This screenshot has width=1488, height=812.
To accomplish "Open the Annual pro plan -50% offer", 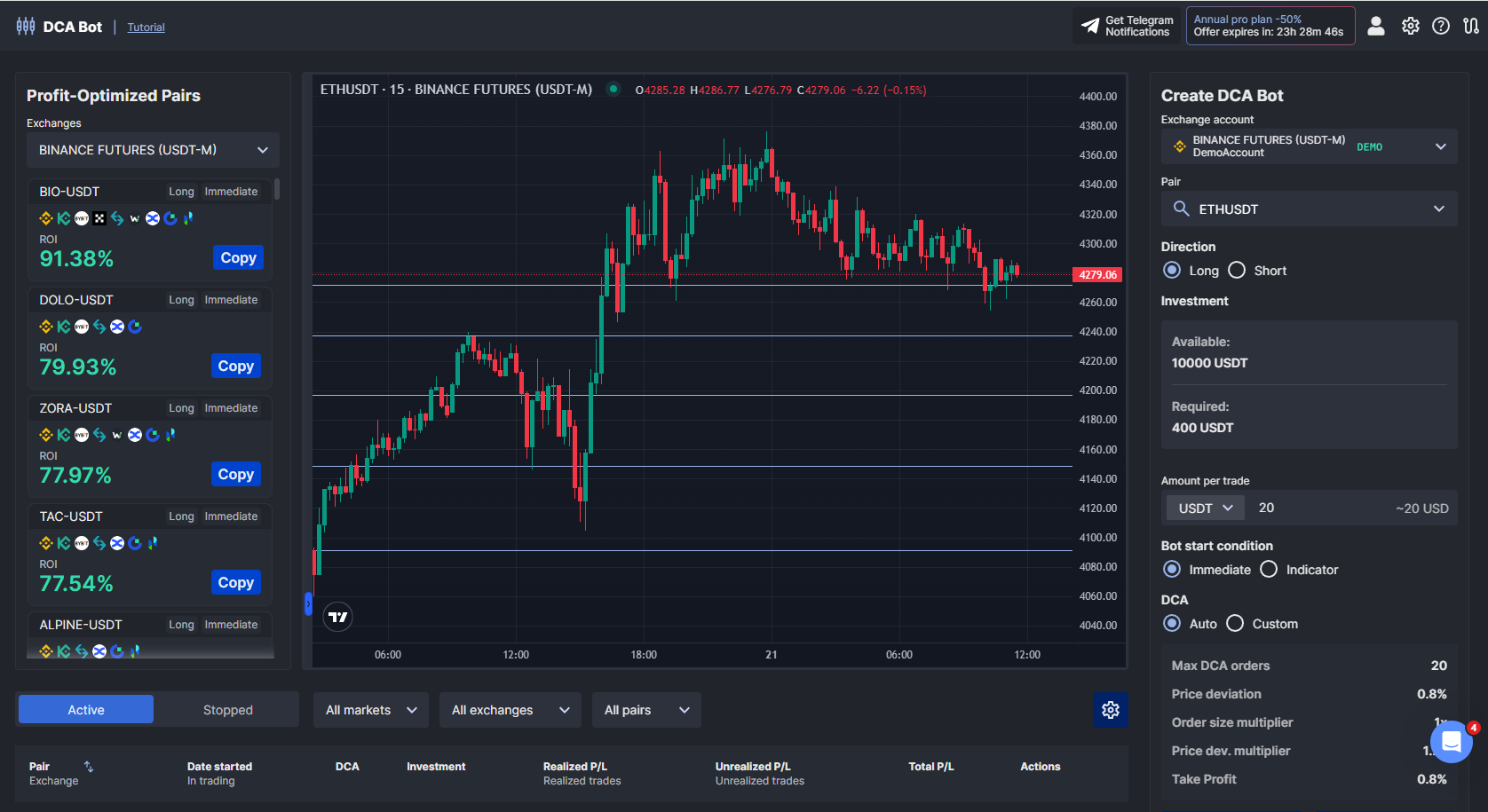I will pos(1270,26).
